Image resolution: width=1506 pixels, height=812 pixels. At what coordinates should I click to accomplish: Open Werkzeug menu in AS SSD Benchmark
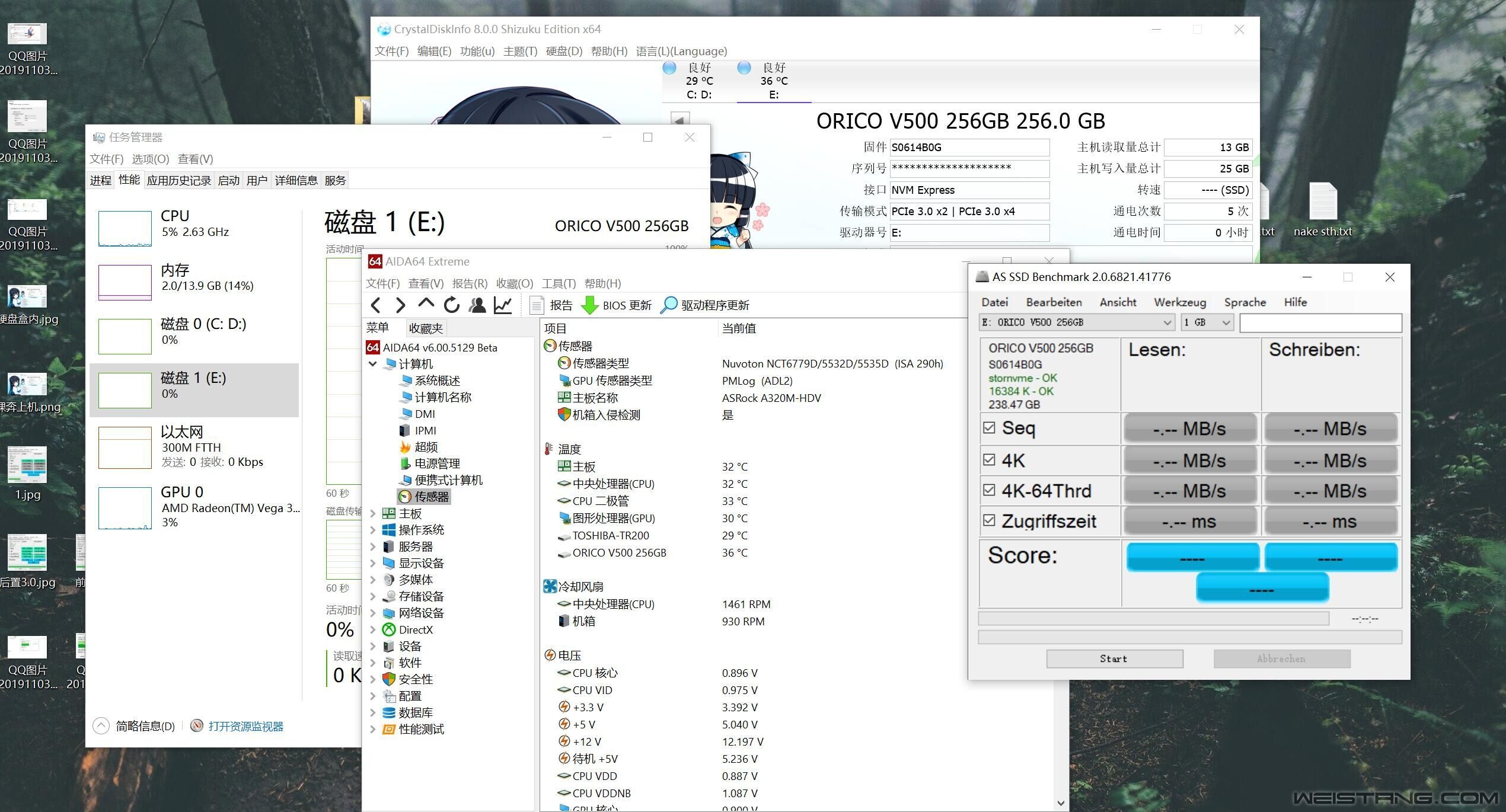pyautogui.click(x=1180, y=302)
